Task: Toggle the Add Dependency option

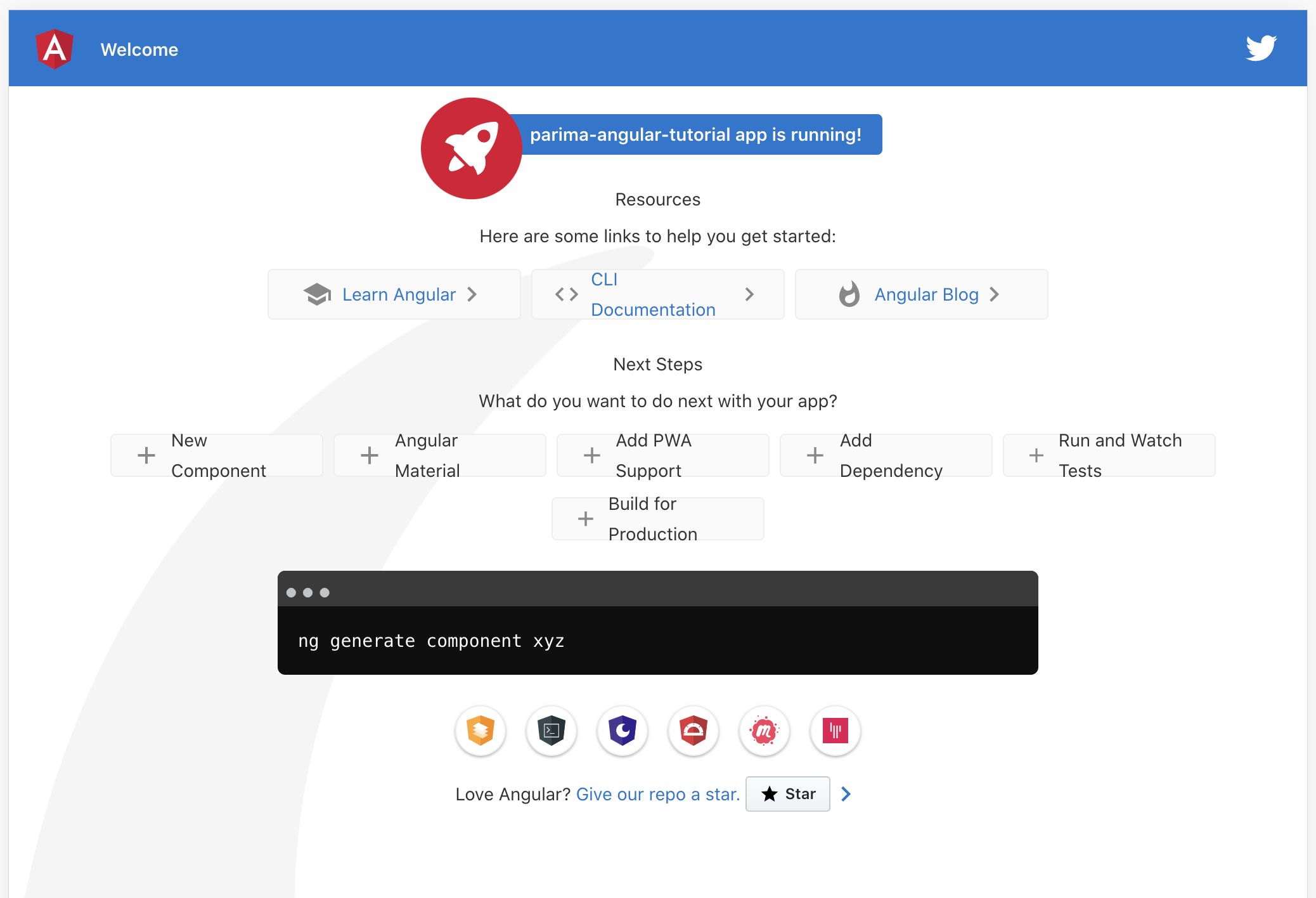Action: (x=886, y=455)
